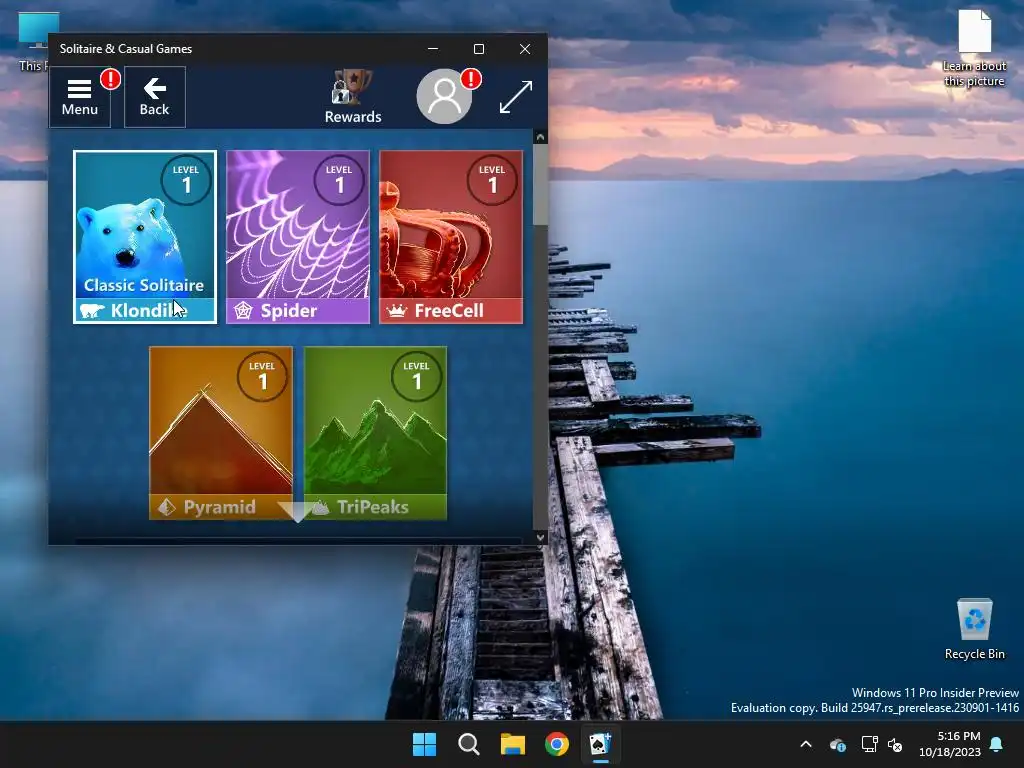
Task: Click the red alert badge on Menu
Action: pos(110,79)
